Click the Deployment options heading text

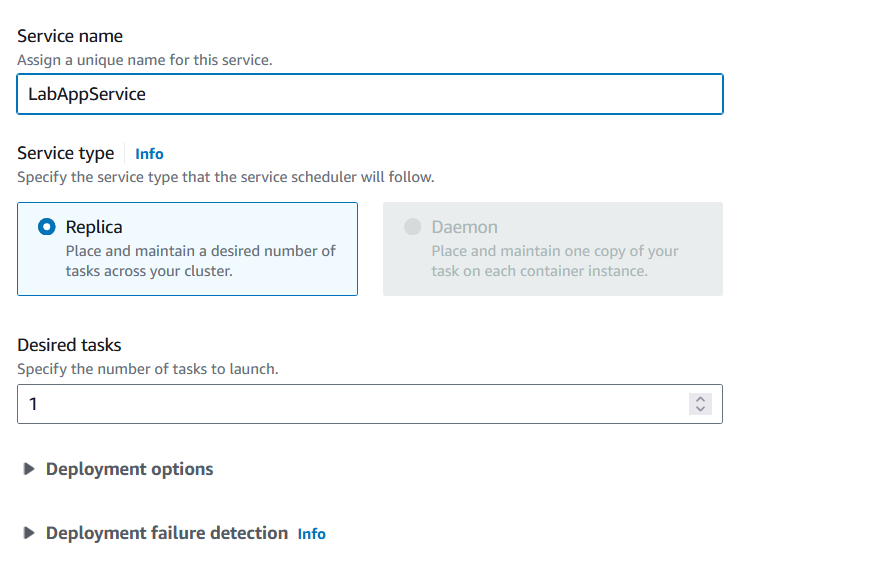130,469
